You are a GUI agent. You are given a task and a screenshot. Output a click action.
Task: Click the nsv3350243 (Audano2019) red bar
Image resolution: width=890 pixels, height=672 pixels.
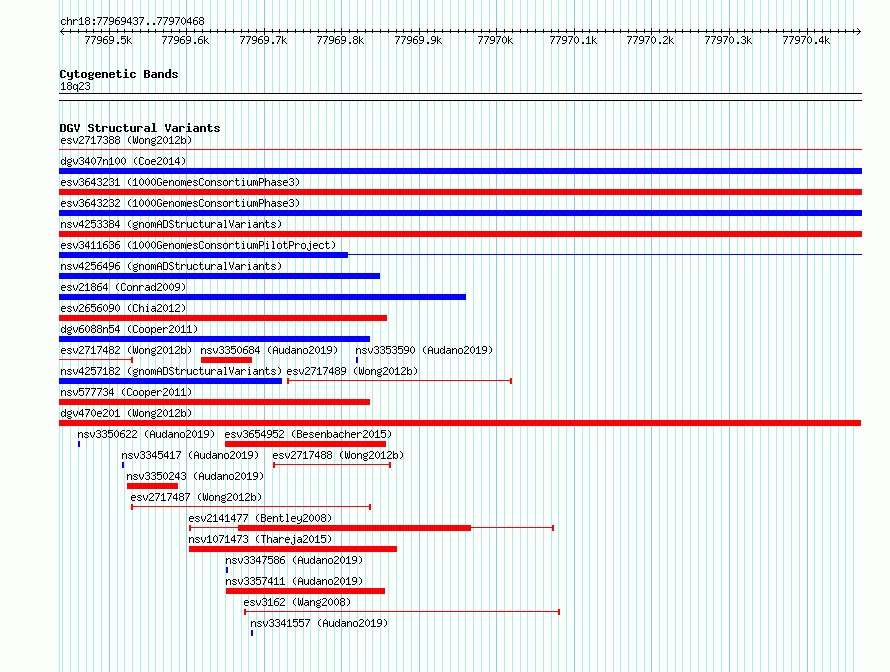[x=152, y=486]
